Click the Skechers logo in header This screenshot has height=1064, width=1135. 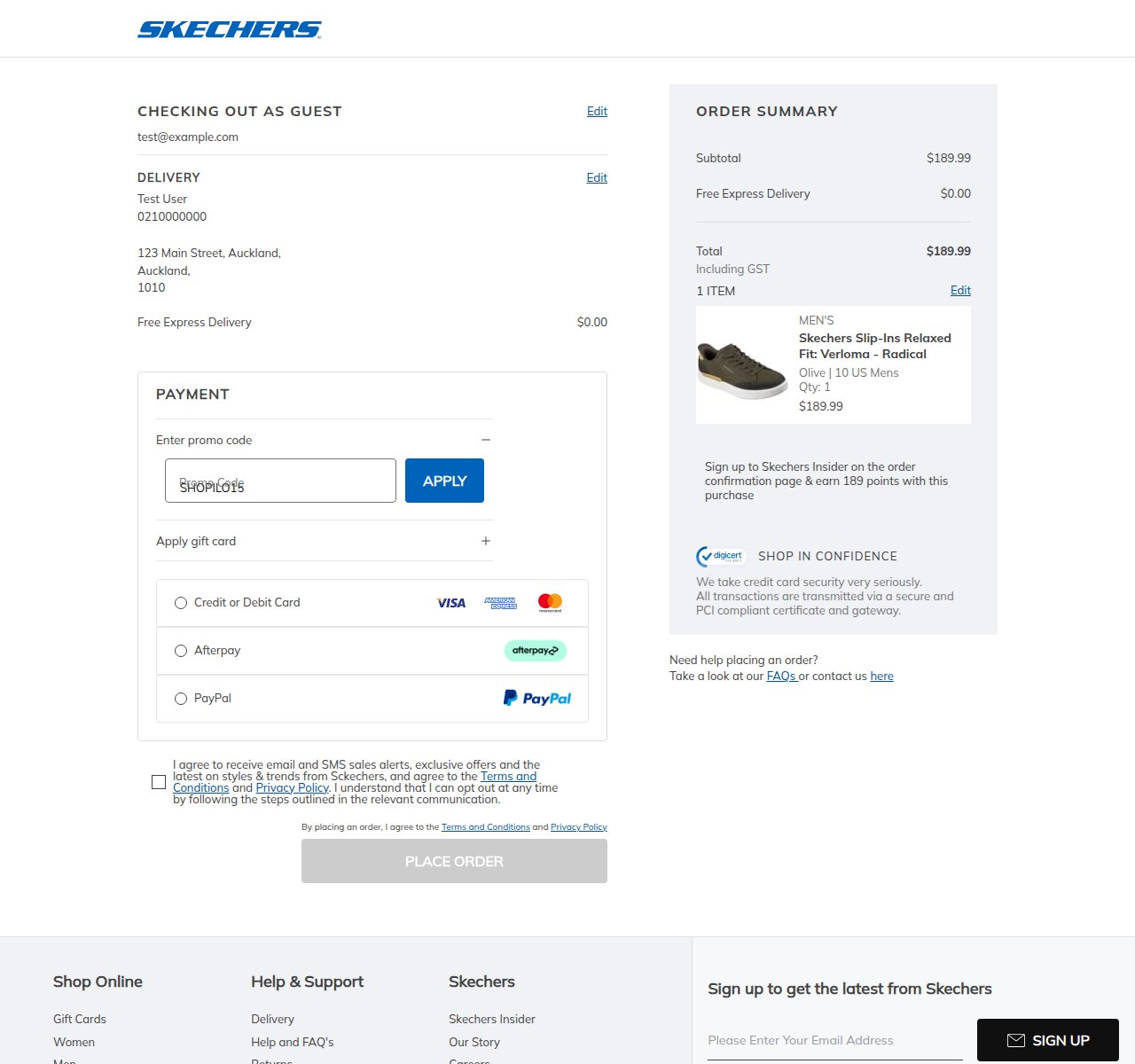[x=230, y=29]
